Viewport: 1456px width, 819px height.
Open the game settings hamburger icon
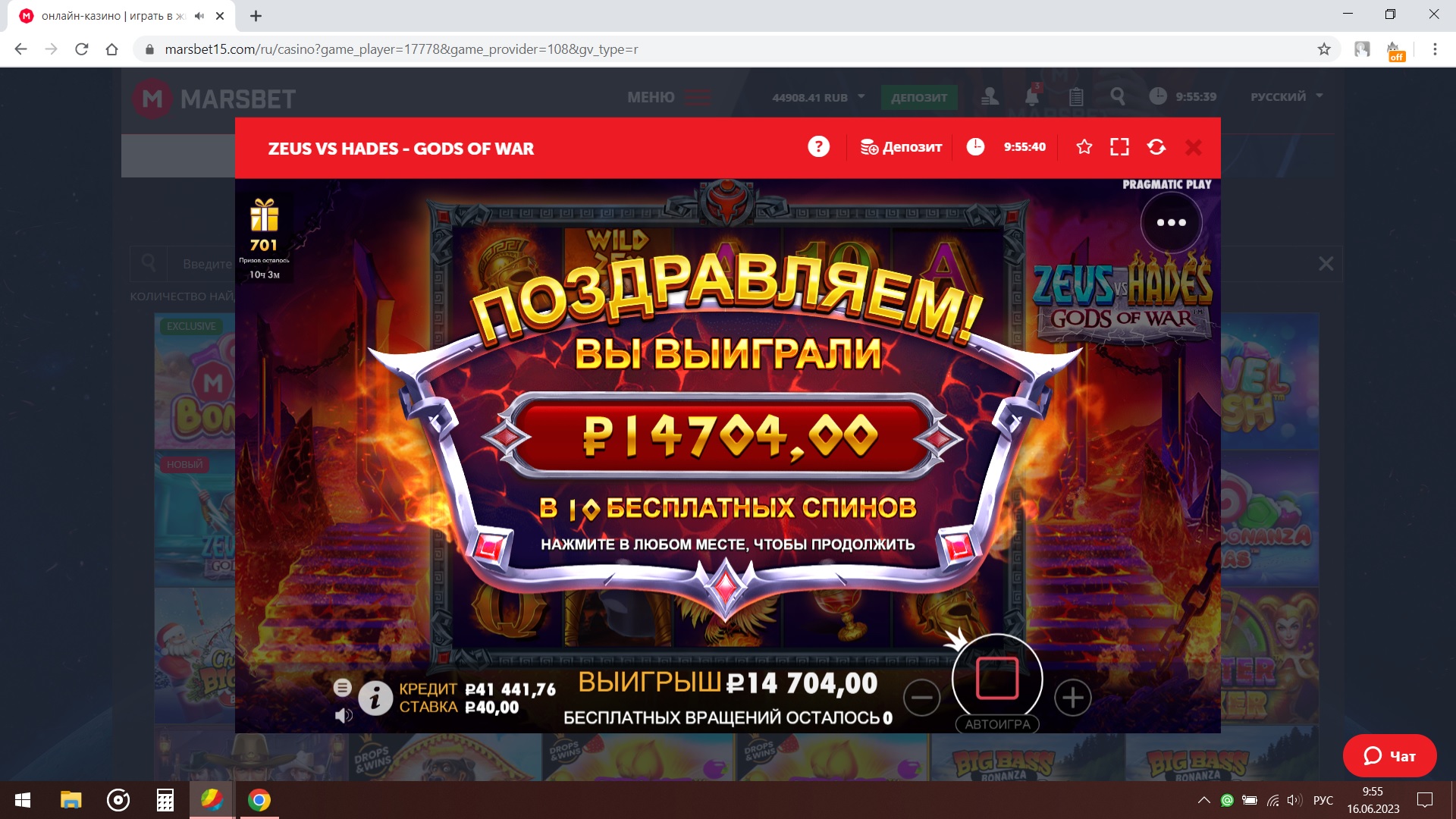coord(343,687)
